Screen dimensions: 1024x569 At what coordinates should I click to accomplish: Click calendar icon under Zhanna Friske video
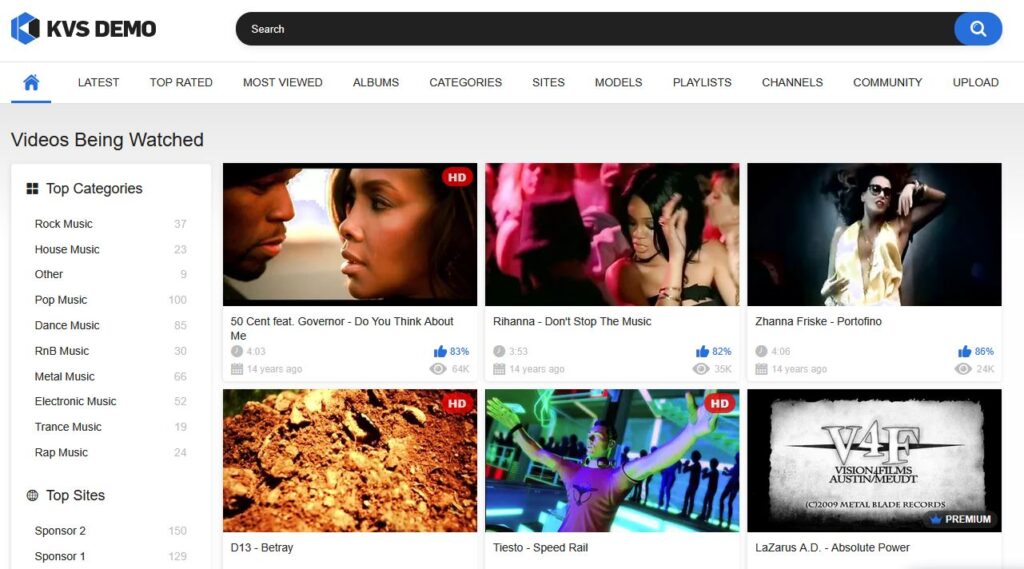(x=761, y=369)
